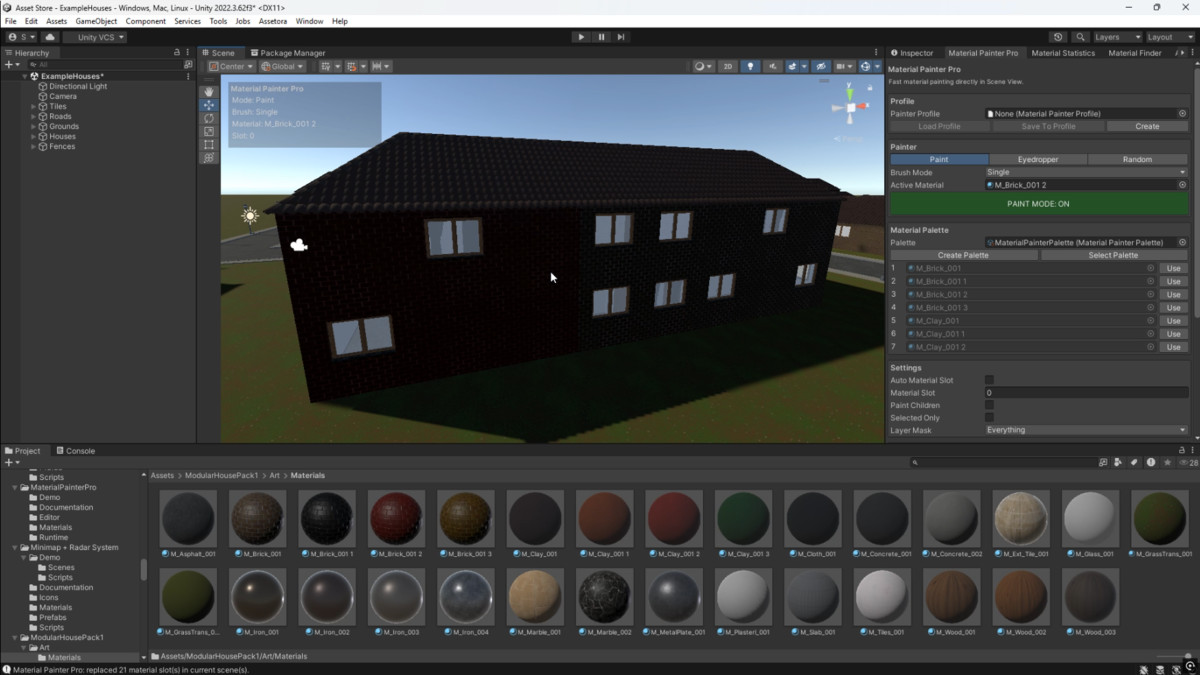Toggle scene visibility hidden-eye icon
This screenshot has height=675, width=1200.
(x=821, y=67)
